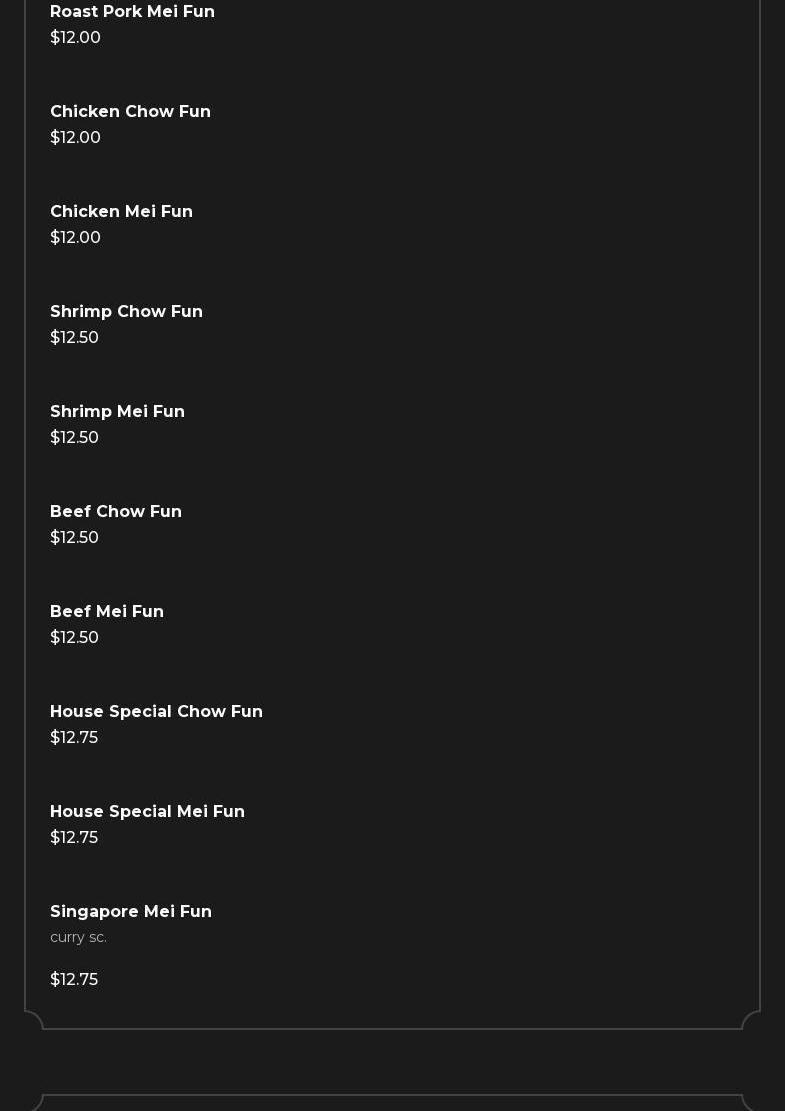The image size is (785, 1111).
Task: Click the price beneath Shrimp Mei Fun
Action: click(x=74, y=438)
